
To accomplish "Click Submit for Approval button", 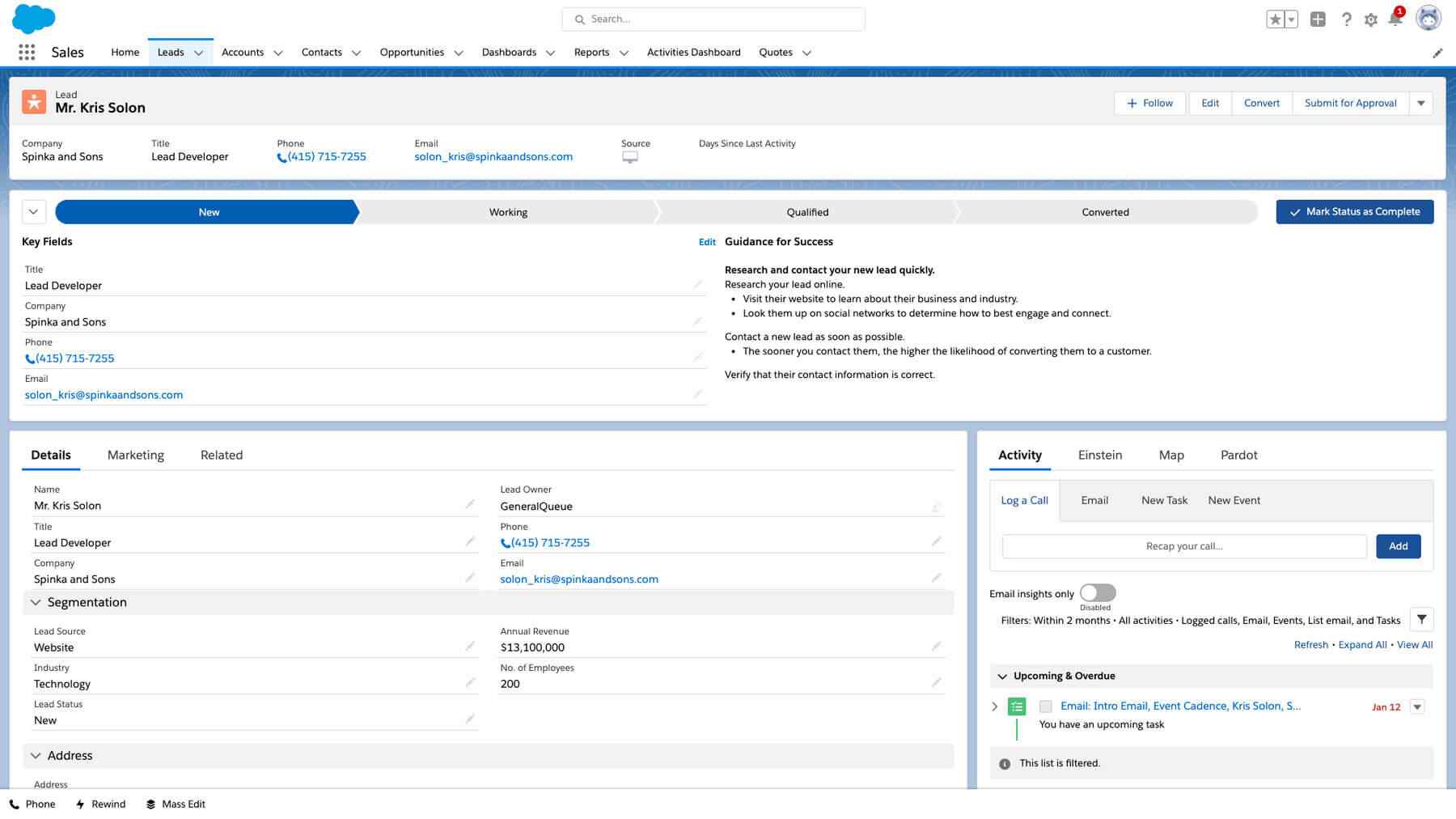I will 1351,103.
